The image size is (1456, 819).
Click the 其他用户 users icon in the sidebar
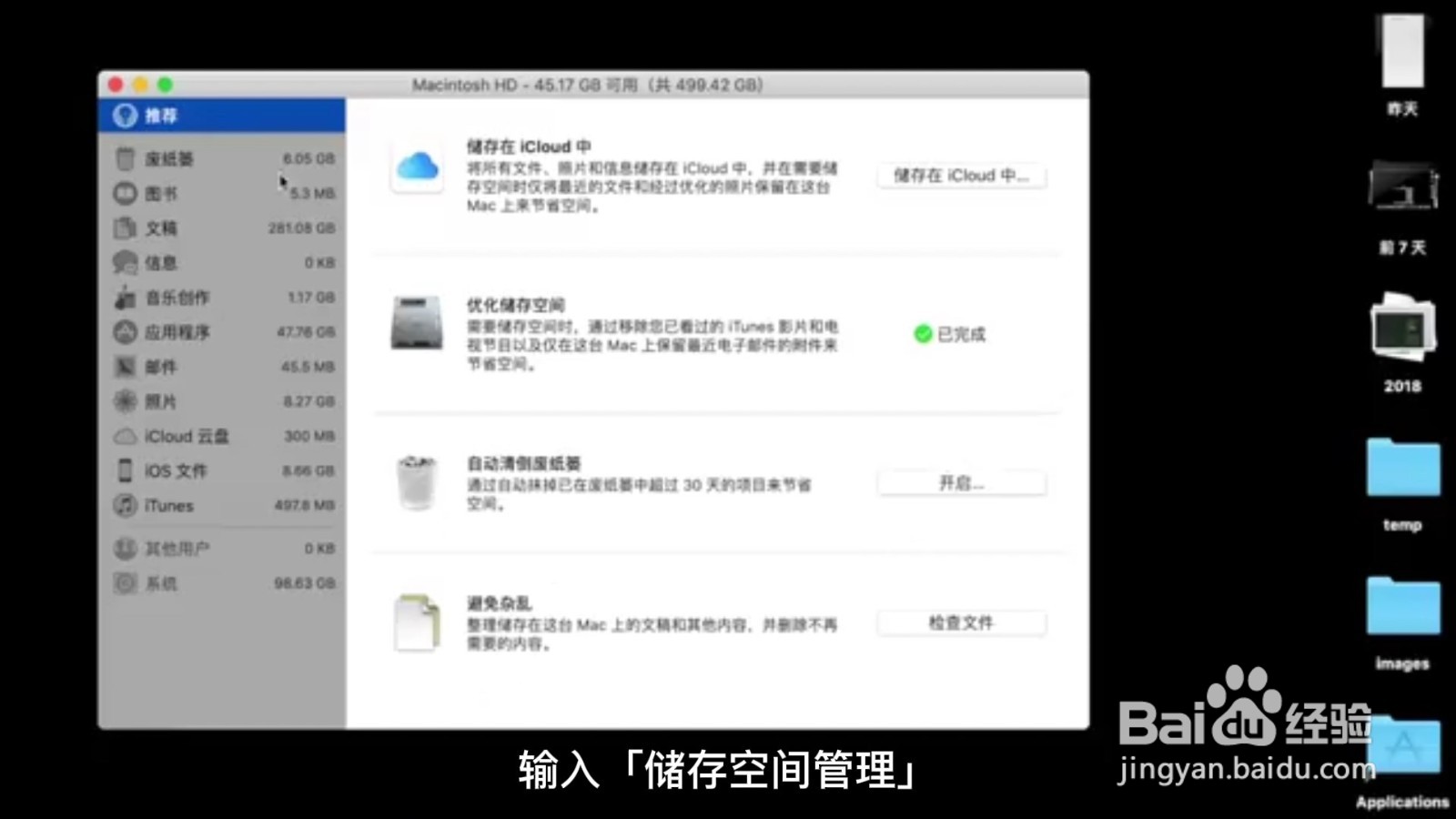coord(126,549)
